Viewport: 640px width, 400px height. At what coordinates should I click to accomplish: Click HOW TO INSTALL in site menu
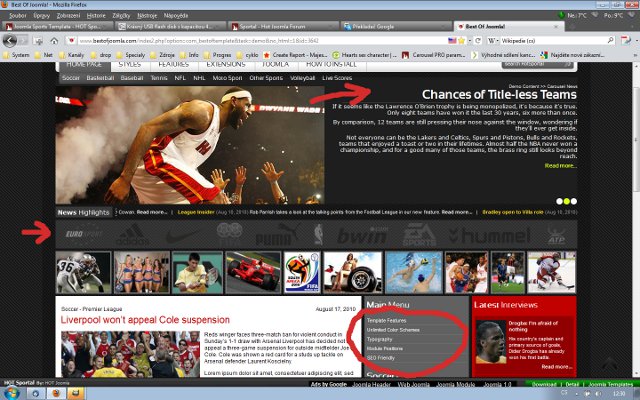pyautogui.click(x=331, y=65)
